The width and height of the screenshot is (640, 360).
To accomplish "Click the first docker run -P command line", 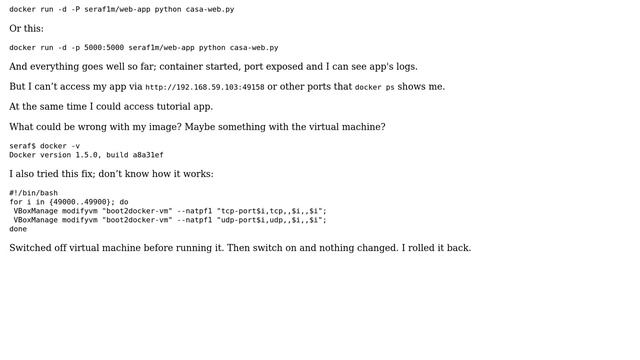I will click(122, 9).
